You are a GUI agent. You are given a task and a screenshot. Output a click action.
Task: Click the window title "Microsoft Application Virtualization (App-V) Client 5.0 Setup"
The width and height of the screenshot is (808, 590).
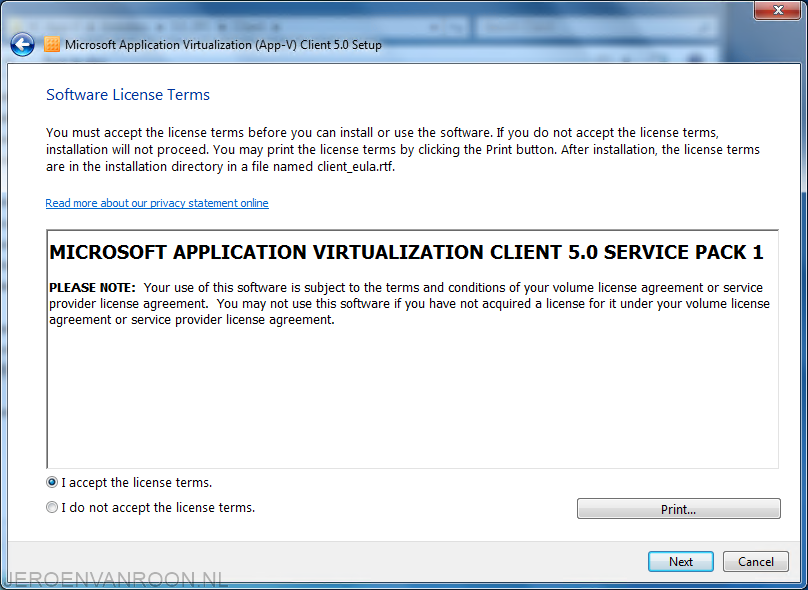point(223,45)
